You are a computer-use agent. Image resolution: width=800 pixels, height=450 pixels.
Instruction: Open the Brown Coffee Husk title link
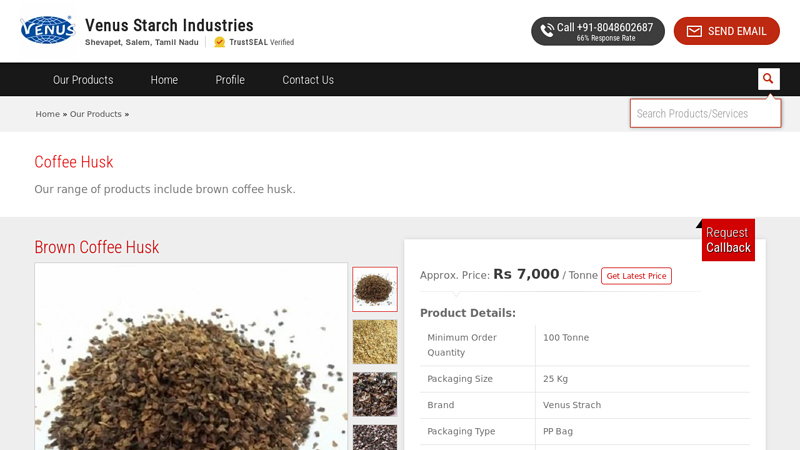(96, 247)
